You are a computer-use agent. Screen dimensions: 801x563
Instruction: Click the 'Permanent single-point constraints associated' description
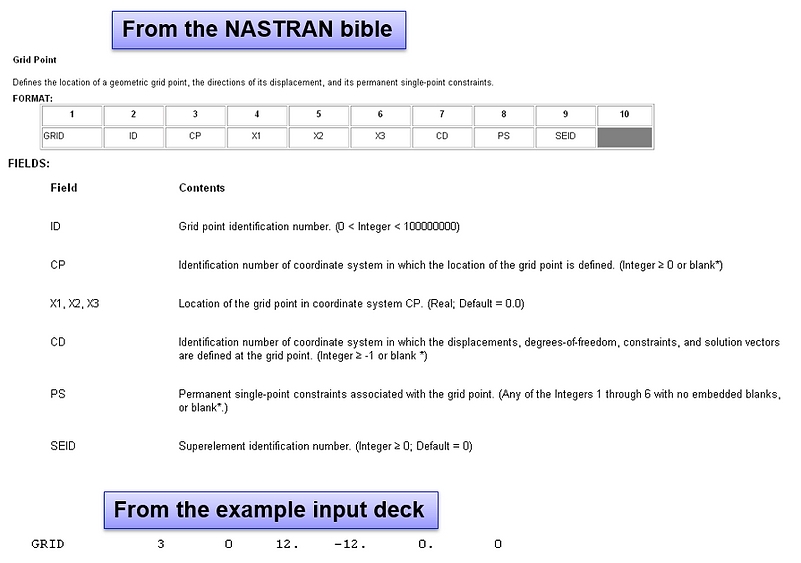pos(480,401)
